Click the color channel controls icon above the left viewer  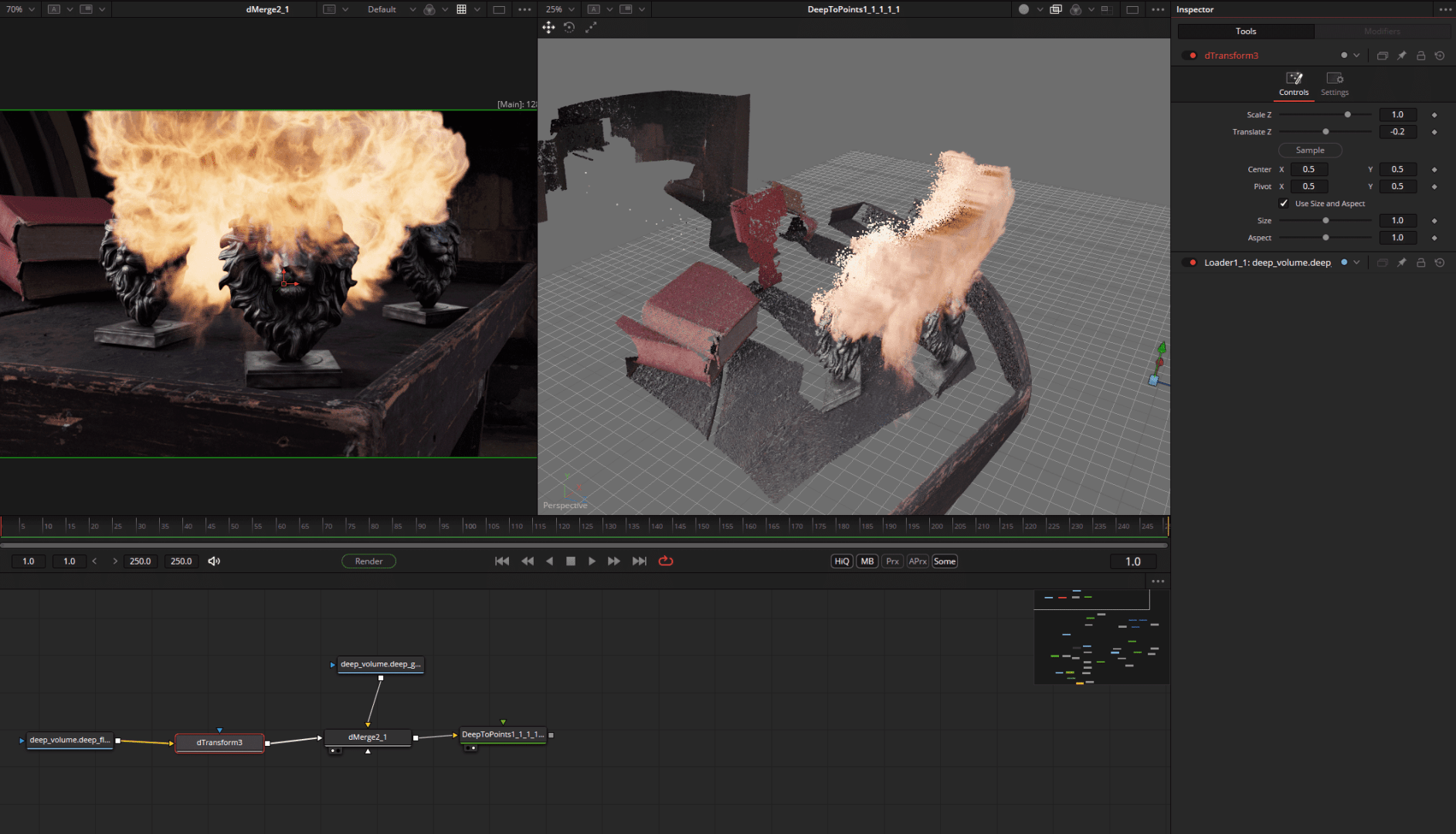pos(429,9)
